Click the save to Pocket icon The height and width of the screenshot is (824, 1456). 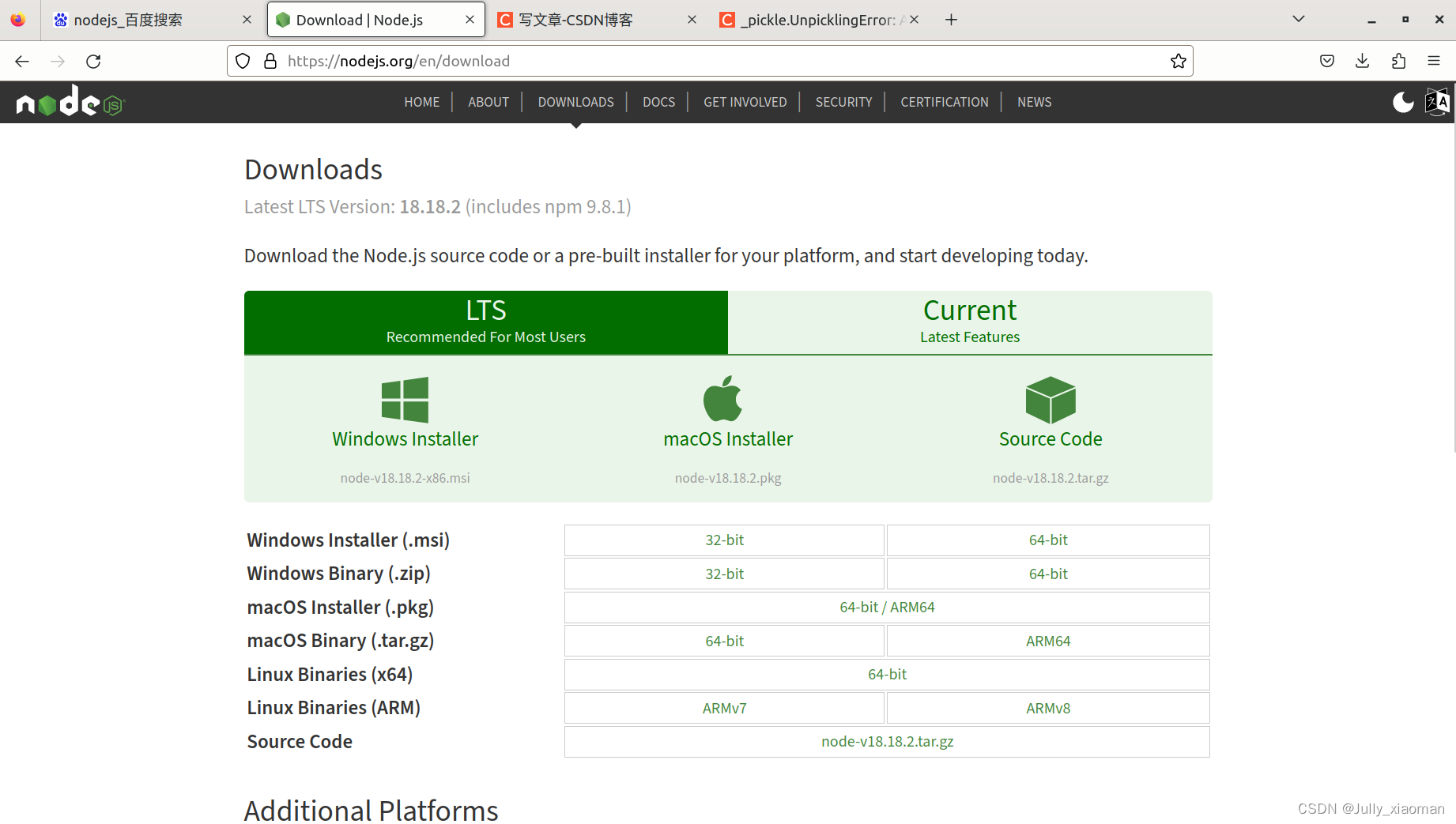1326,61
